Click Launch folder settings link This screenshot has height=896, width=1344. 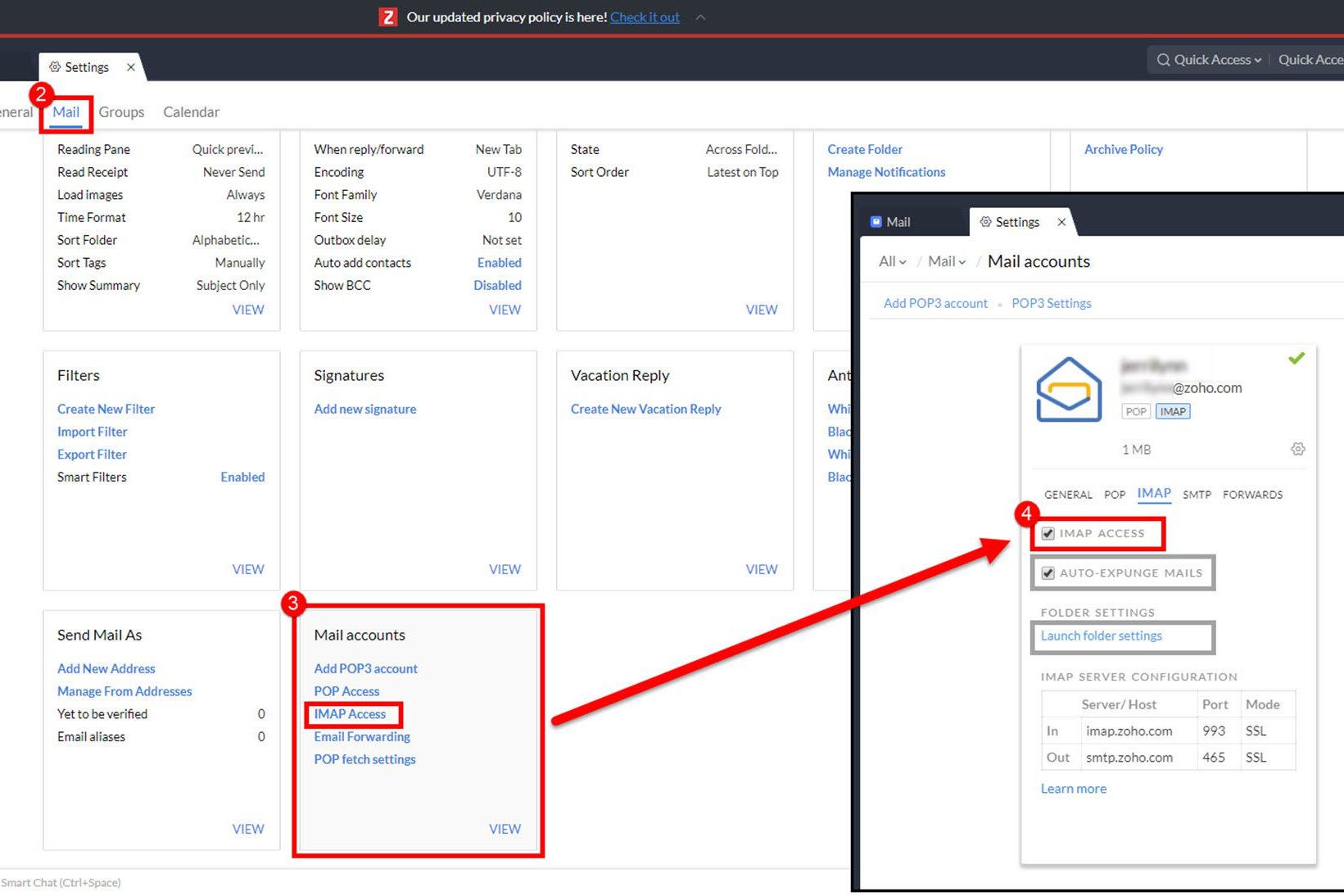(x=1101, y=636)
